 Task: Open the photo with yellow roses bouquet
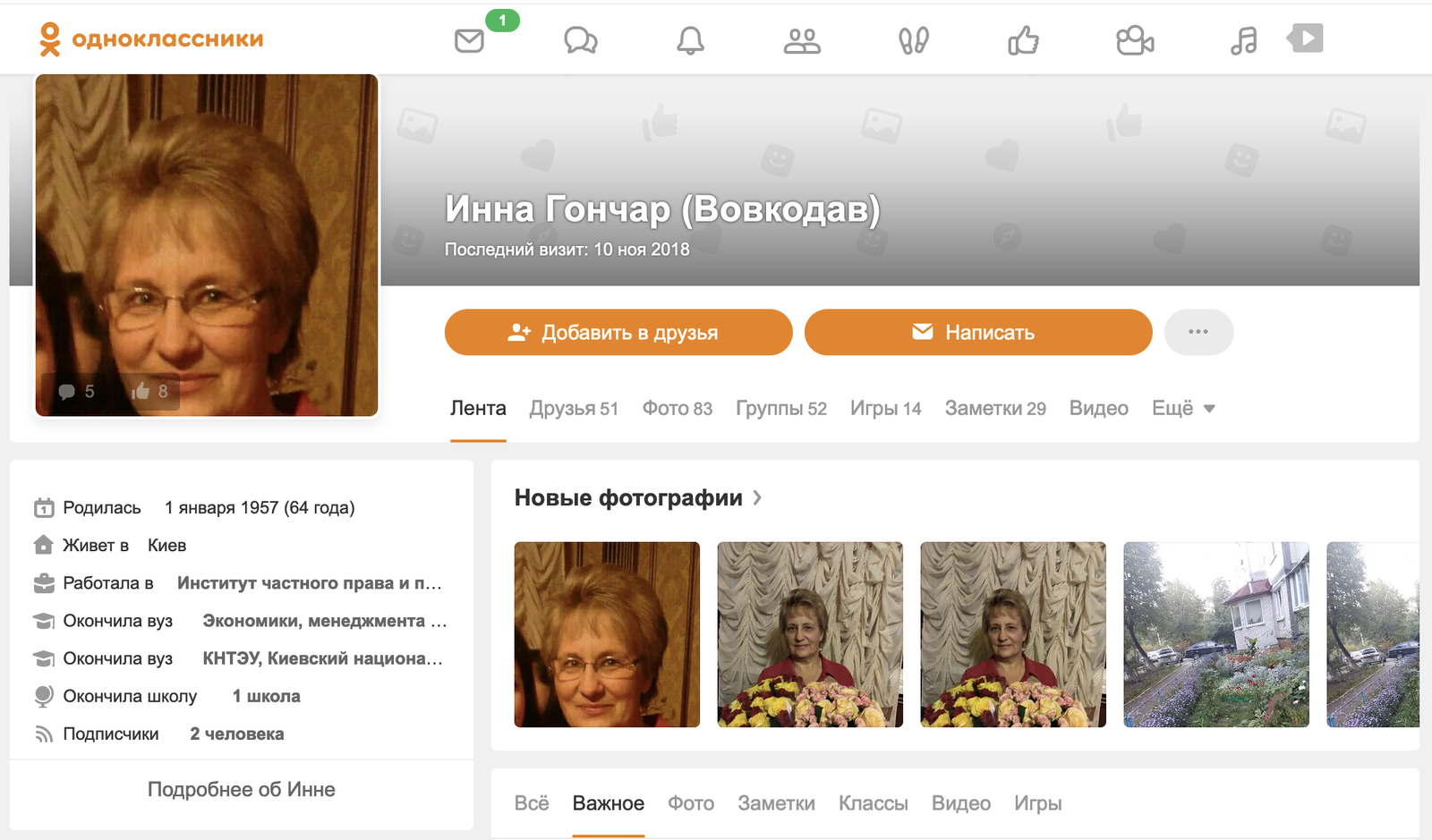(x=809, y=635)
